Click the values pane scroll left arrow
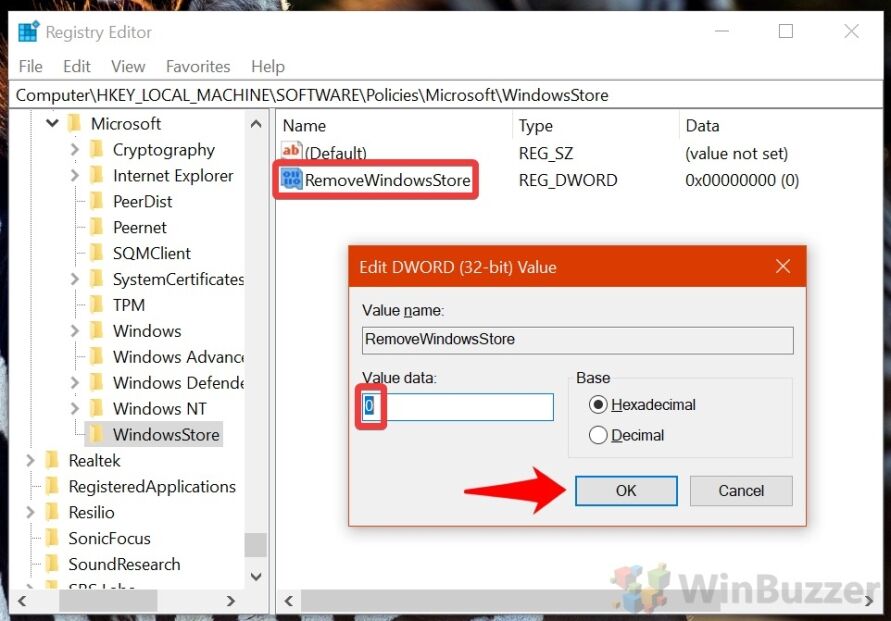Viewport: 891px width, 621px height. pos(289,601)
